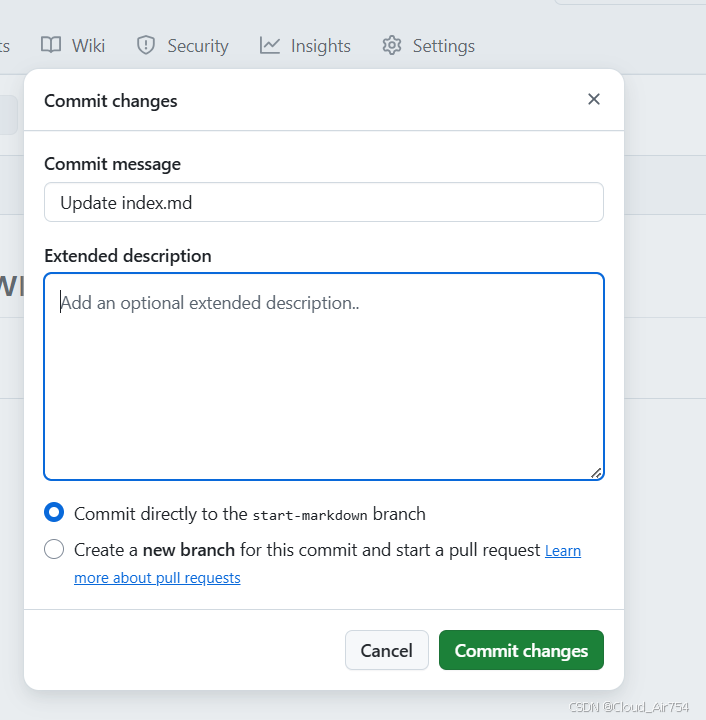Grab the description resize handle
The height and width of the screenshot is (720, 706).
(596, 472)
